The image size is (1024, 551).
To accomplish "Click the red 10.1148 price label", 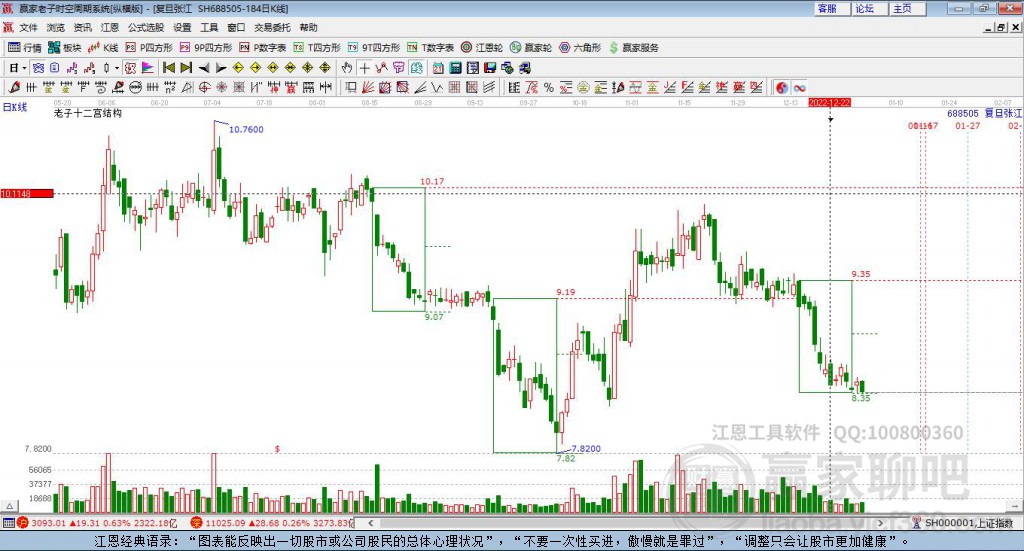I will click(27, 193).
